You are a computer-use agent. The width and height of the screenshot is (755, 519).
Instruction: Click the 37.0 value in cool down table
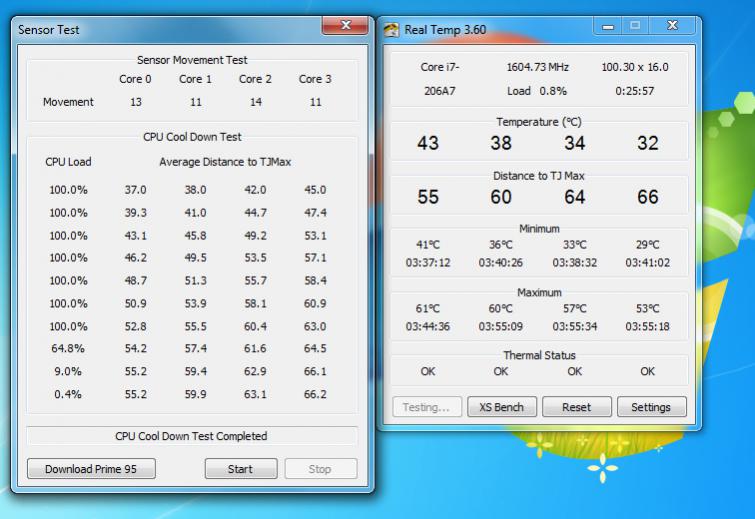point(135,190)
